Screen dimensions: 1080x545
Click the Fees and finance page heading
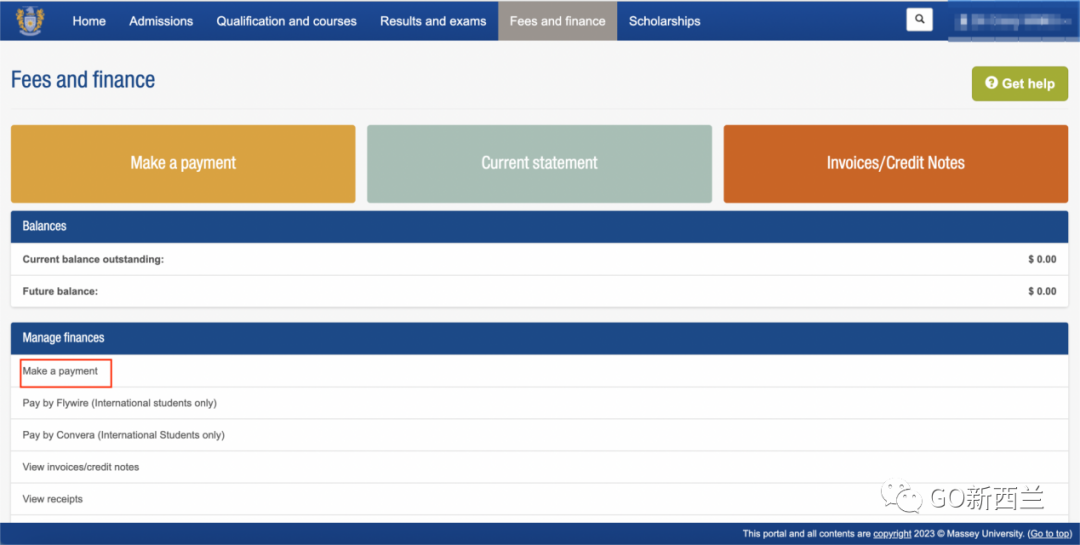[83, 80]
